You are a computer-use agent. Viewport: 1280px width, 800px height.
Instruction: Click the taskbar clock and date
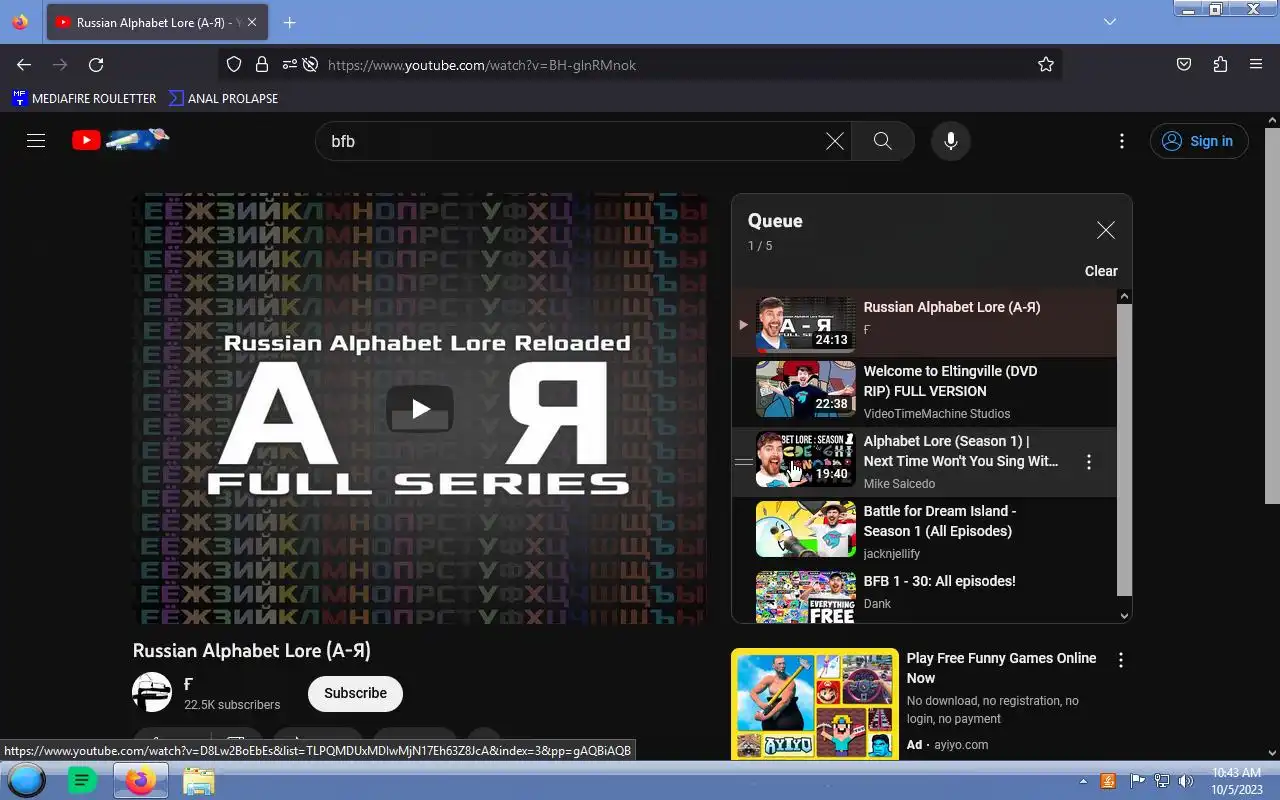1236,781
